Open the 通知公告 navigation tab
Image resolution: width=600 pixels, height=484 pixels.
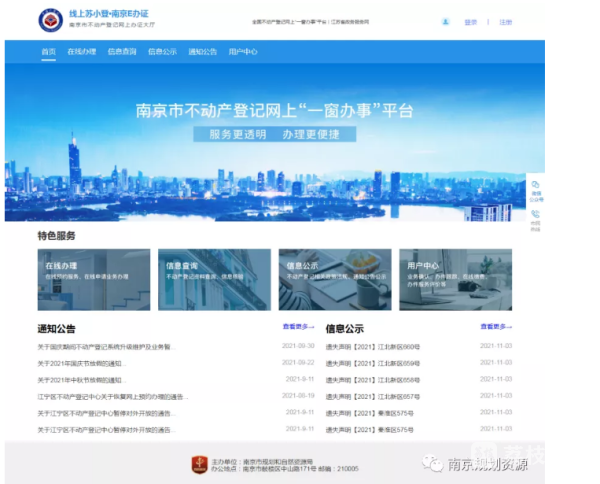[x=202, y=50]
